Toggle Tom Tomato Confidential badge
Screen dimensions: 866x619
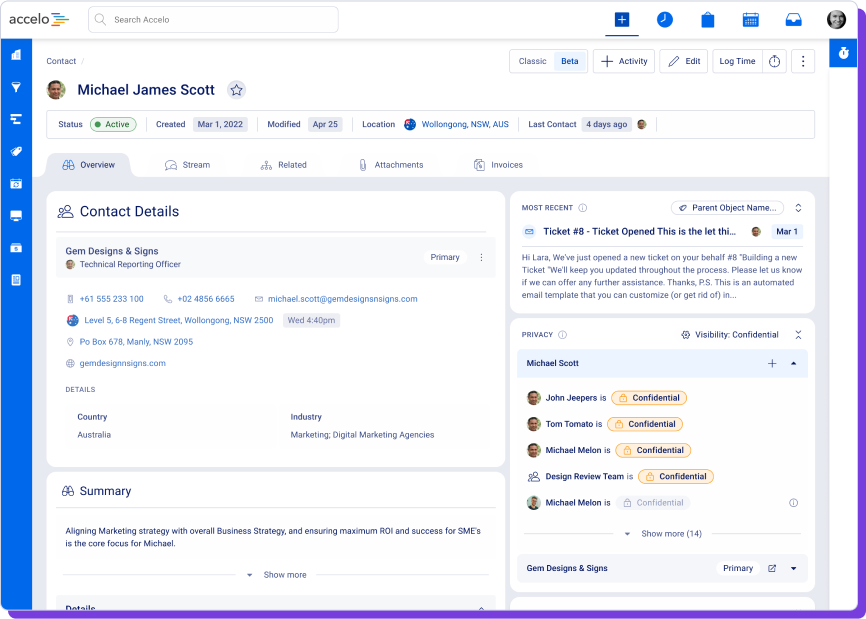point(645,424)
